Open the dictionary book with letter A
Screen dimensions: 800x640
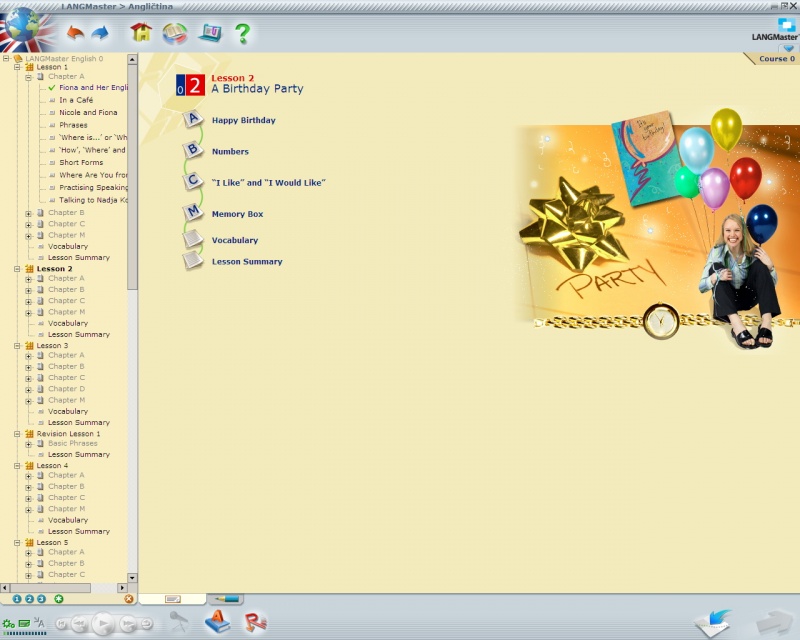coord(217,622)
